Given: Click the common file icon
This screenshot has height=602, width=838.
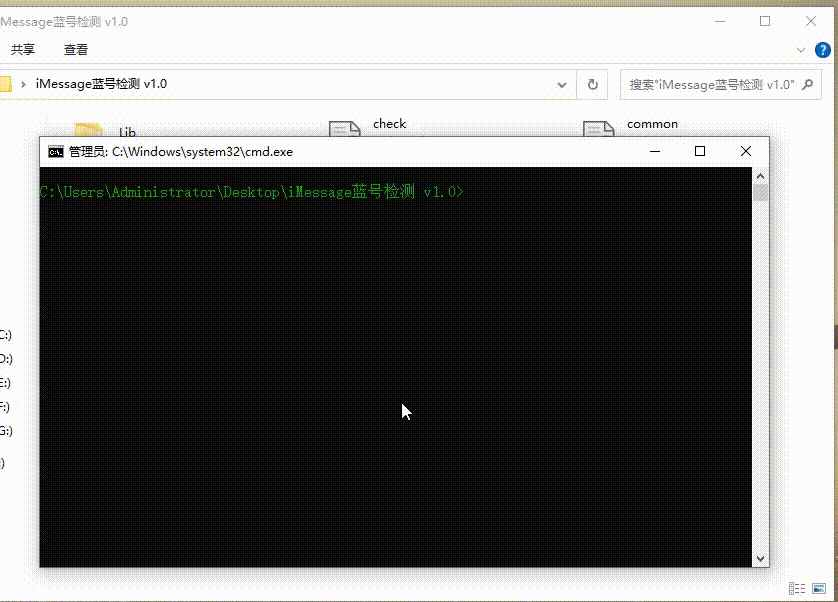Looking at the screenshot, I should [599, 128].
